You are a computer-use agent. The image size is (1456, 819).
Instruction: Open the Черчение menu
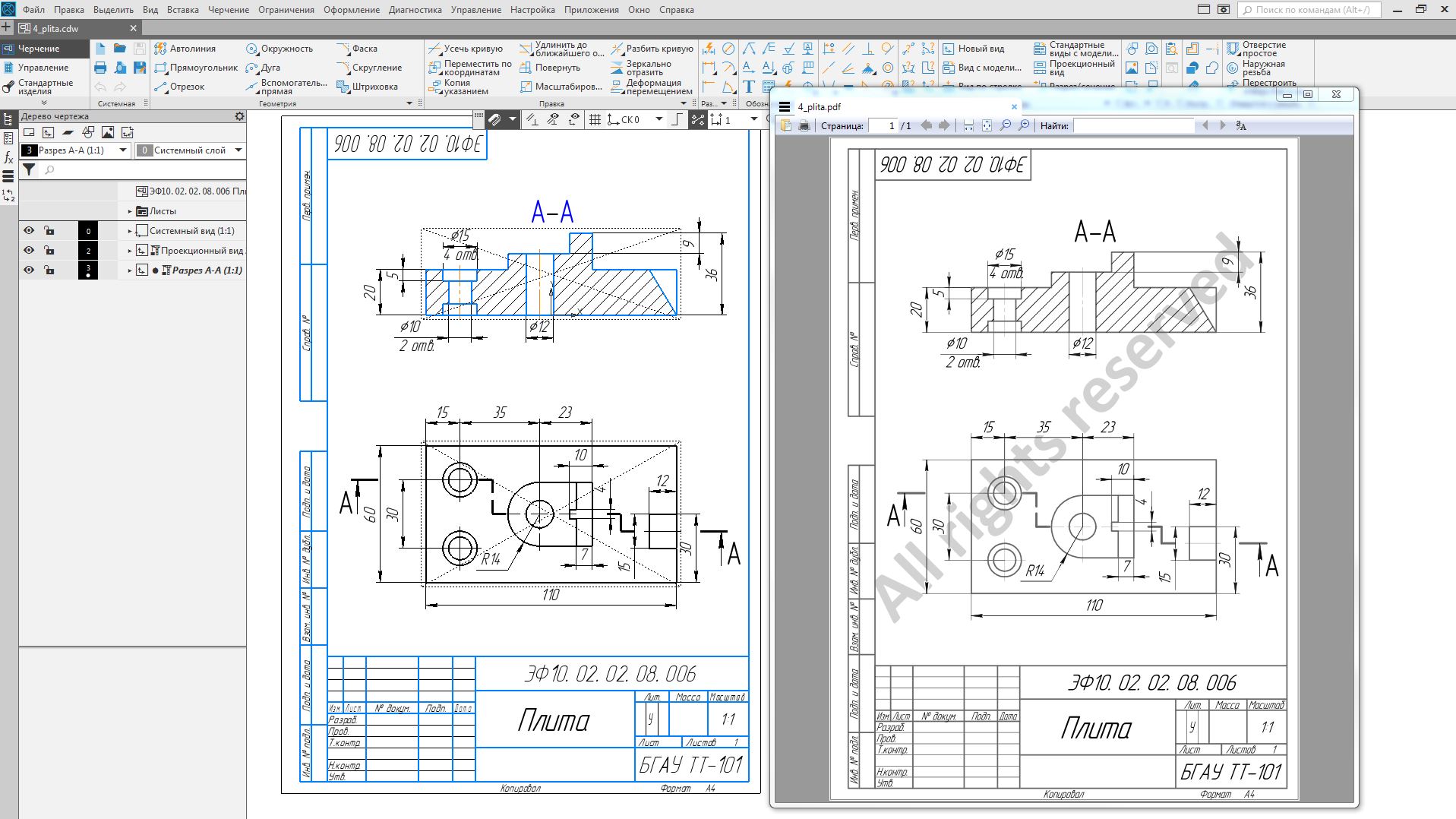[x=229, y=10]
